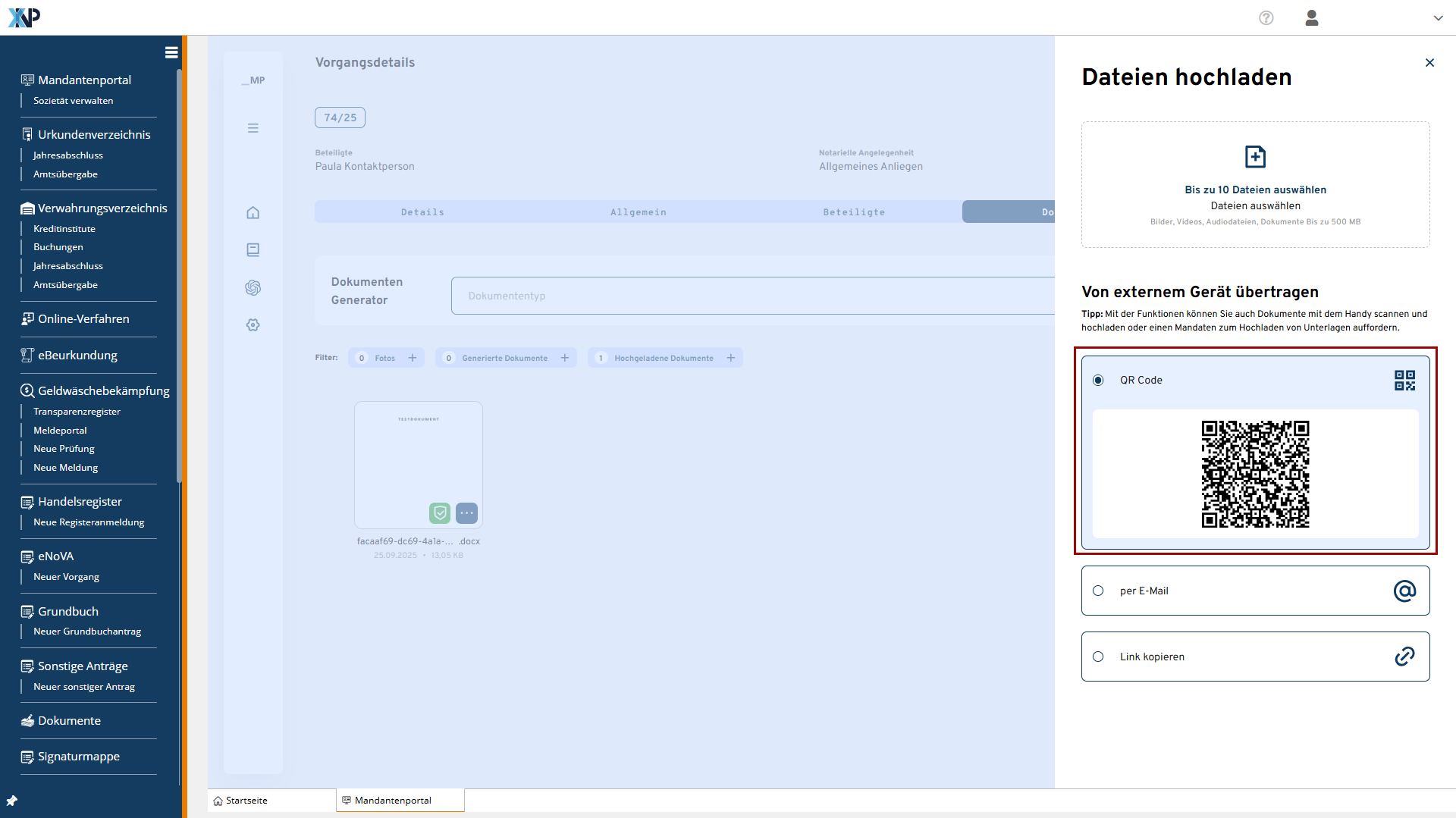This screenshot has width=1456, height=818.
Task: Select the Link kopieren radio option
Action: click(x=1098, y=657)
